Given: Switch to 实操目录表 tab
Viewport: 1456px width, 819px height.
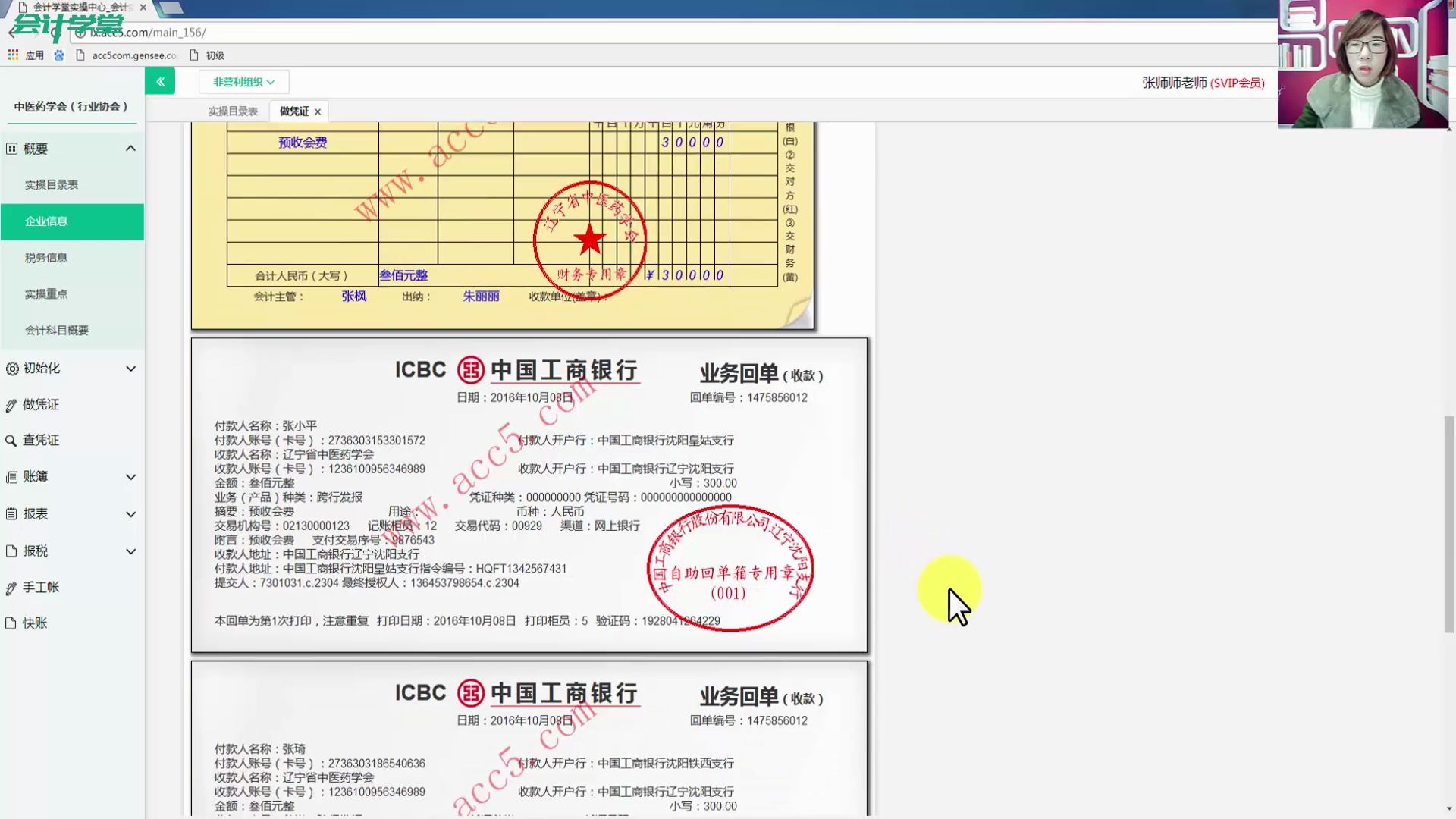Looking at the screenshot, I should 233,111.
